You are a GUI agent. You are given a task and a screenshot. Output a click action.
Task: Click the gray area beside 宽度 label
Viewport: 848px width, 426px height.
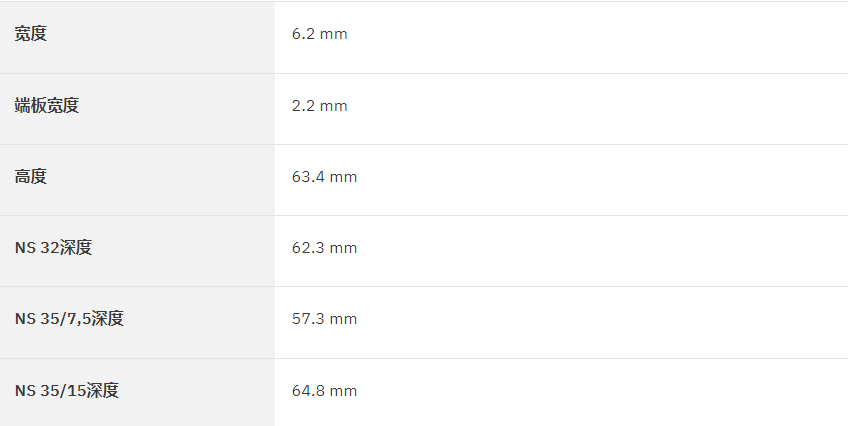162,37
